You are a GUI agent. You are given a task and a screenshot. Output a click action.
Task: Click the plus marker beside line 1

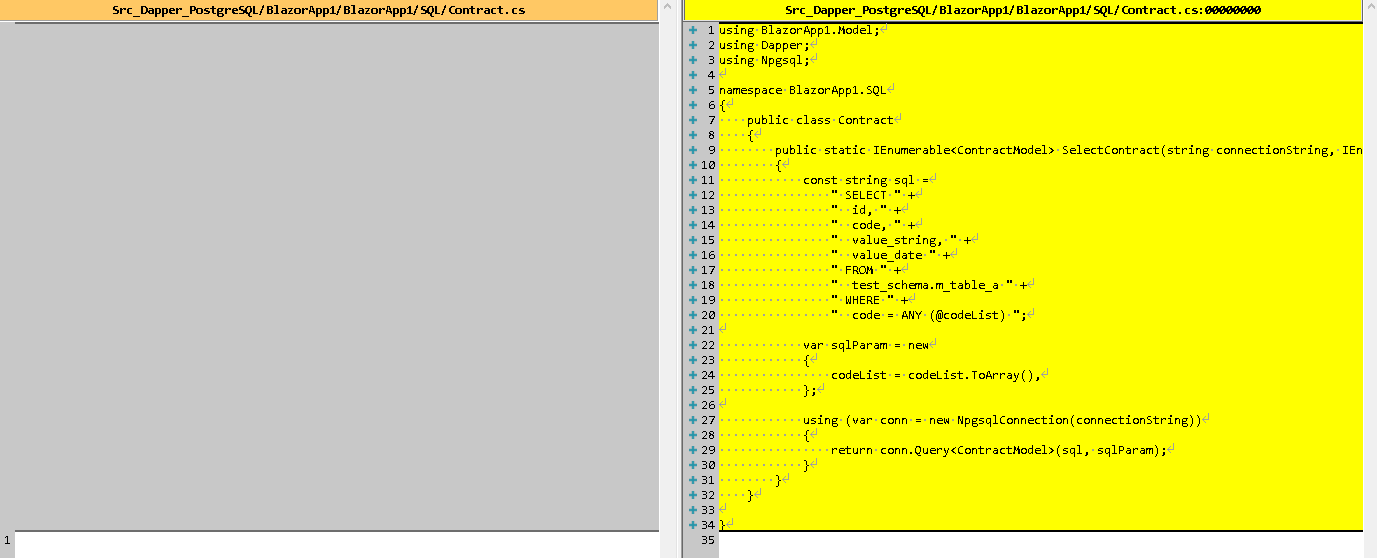[x=692, y=30]
